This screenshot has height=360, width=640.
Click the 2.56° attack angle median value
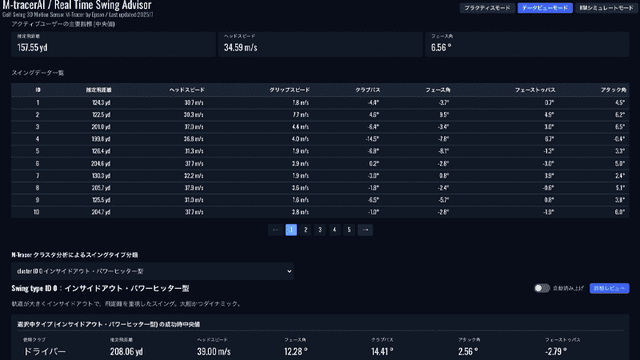pos(468,351)
